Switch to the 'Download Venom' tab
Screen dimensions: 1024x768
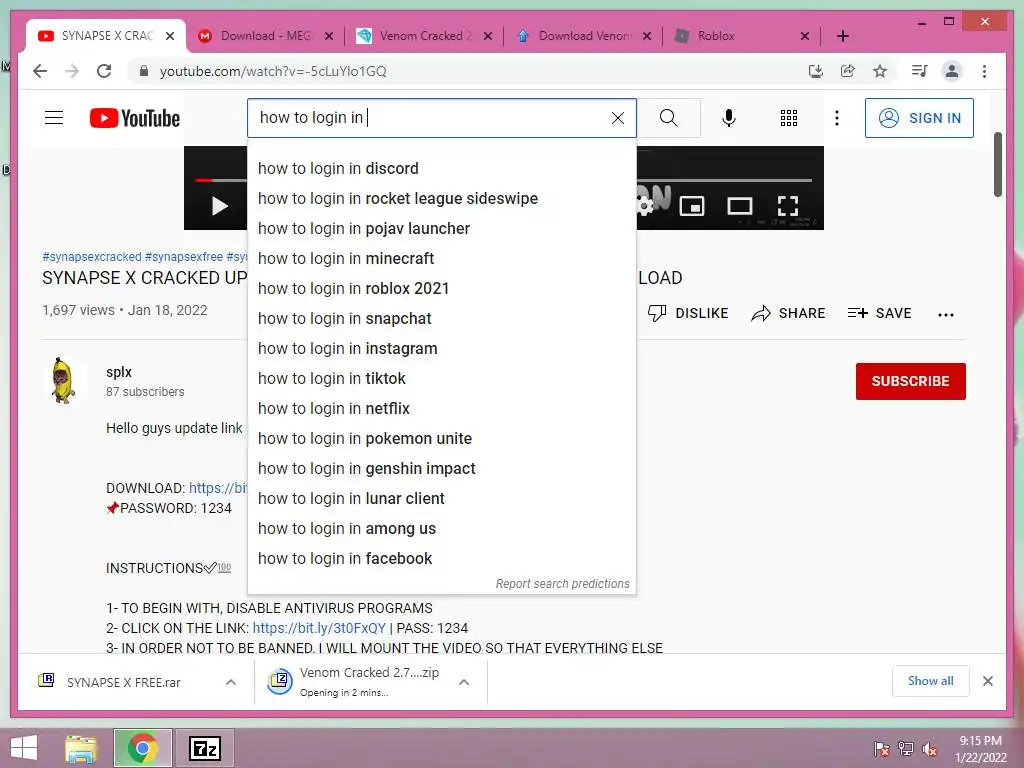[x=584, y=36]
